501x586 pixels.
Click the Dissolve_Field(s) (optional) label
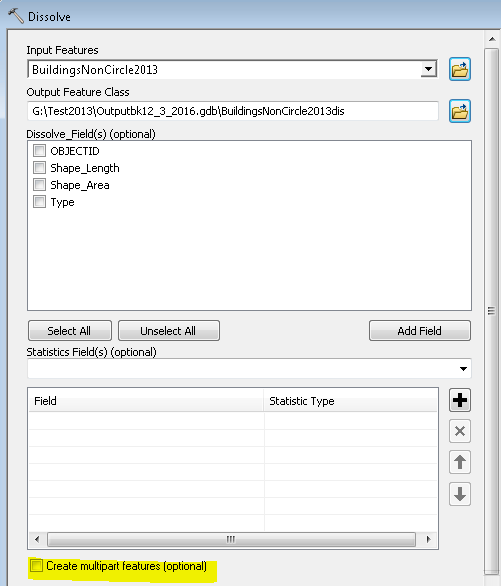point(91,134)
